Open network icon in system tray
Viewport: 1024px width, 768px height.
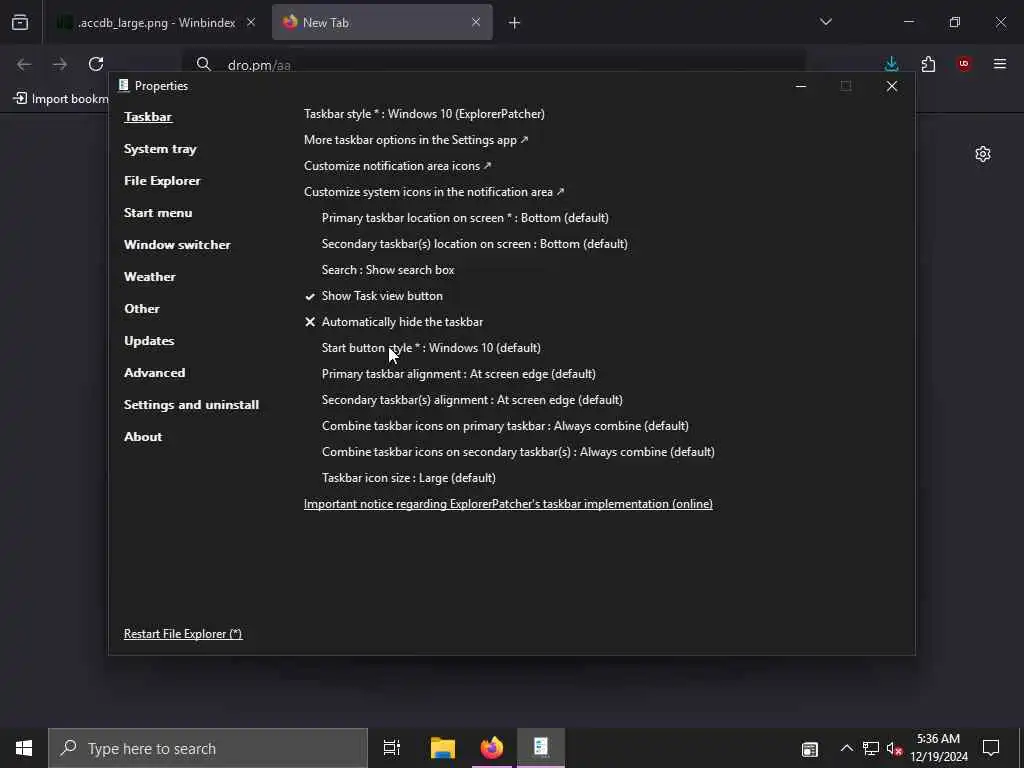click(871, 748)
